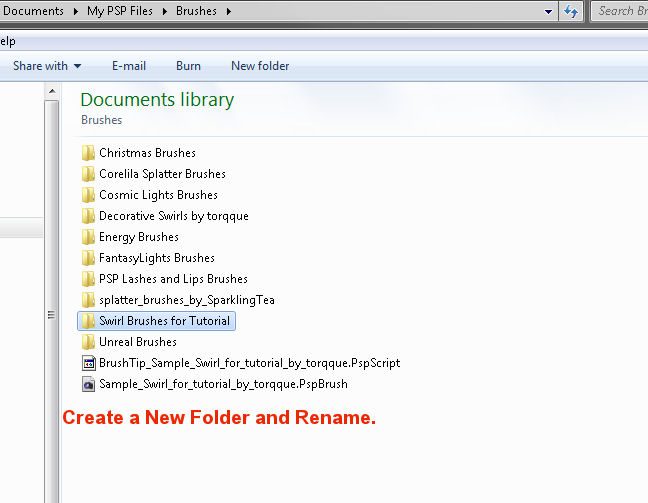Select Corelila Splatter Brushes name
Image resolution: width=648 pixels, height=503 pixels.
pos(162,174)
